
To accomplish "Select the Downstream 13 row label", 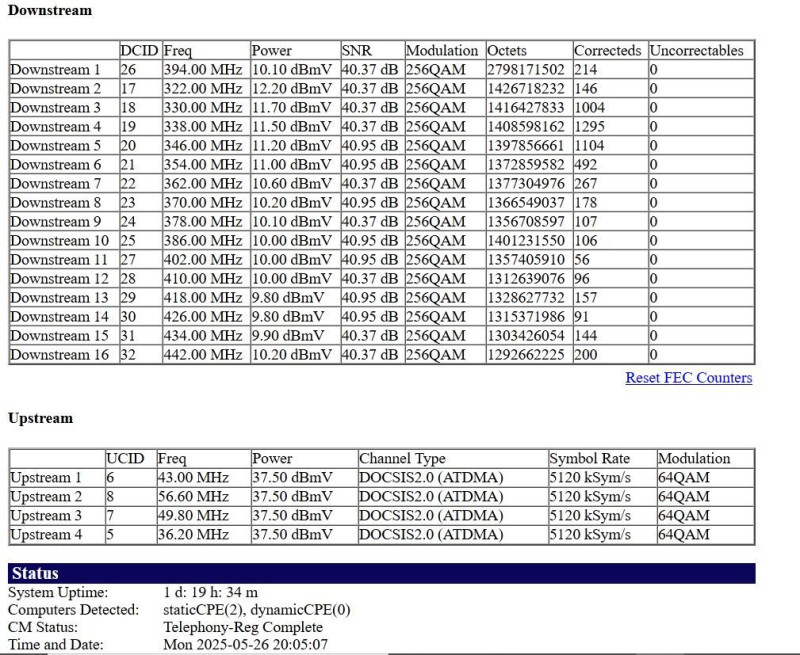I will 59,297.
